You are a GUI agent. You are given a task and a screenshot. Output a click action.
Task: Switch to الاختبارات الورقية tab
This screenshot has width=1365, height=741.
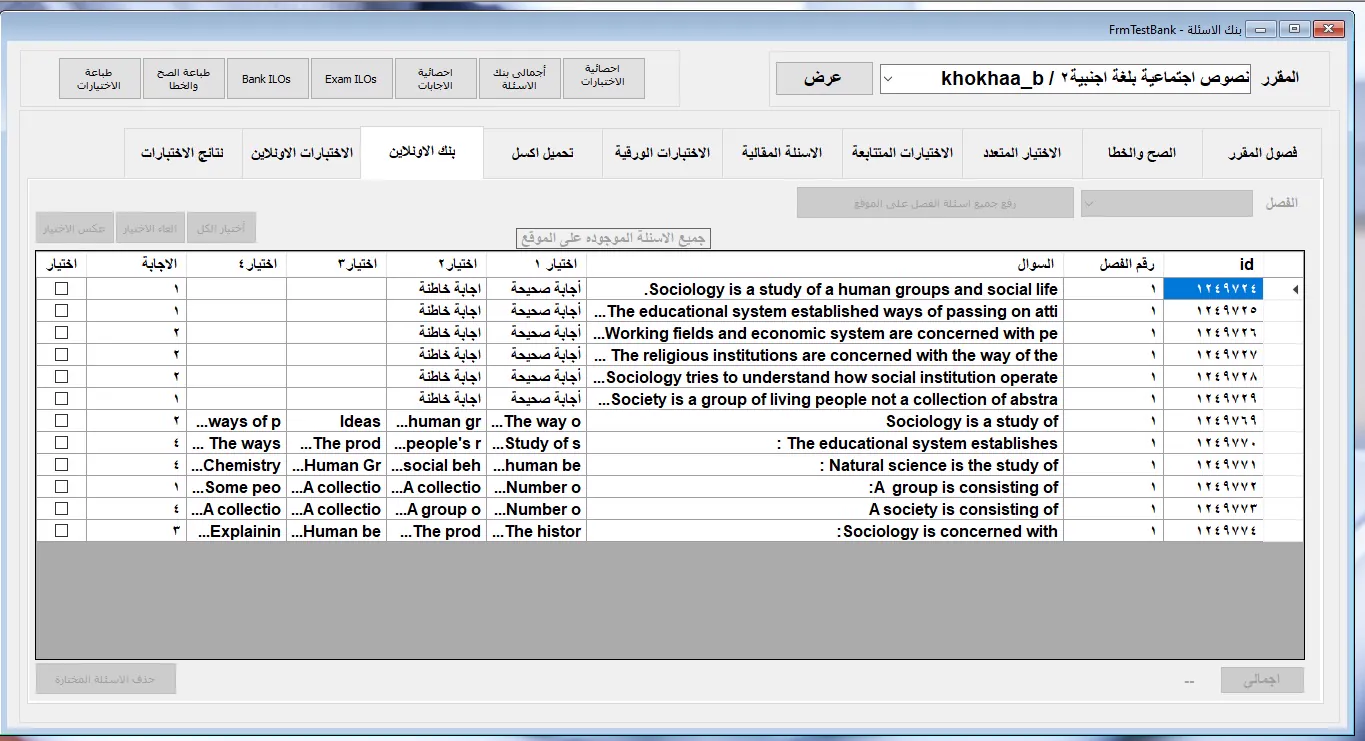click(662, 153)
